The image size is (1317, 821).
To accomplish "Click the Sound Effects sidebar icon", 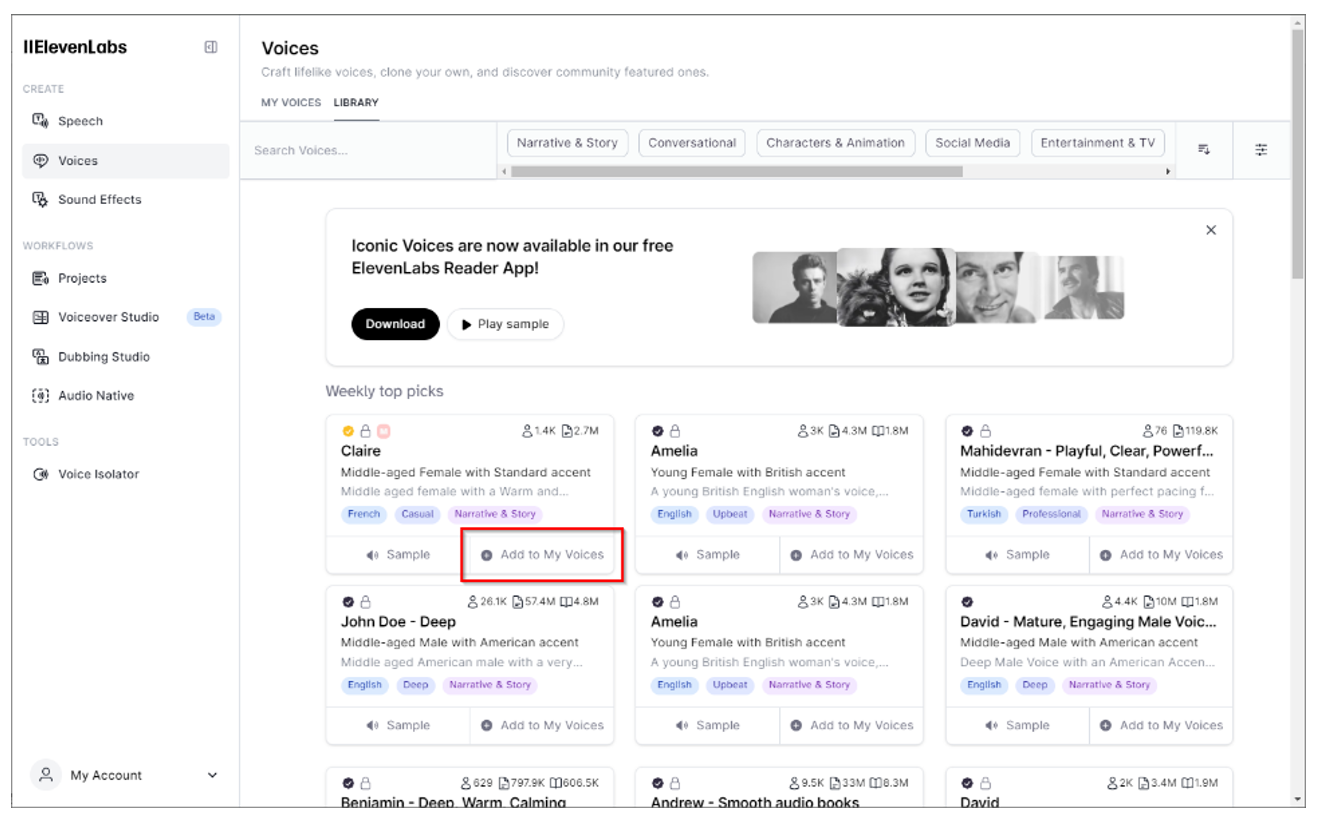I will pos(41,199).
